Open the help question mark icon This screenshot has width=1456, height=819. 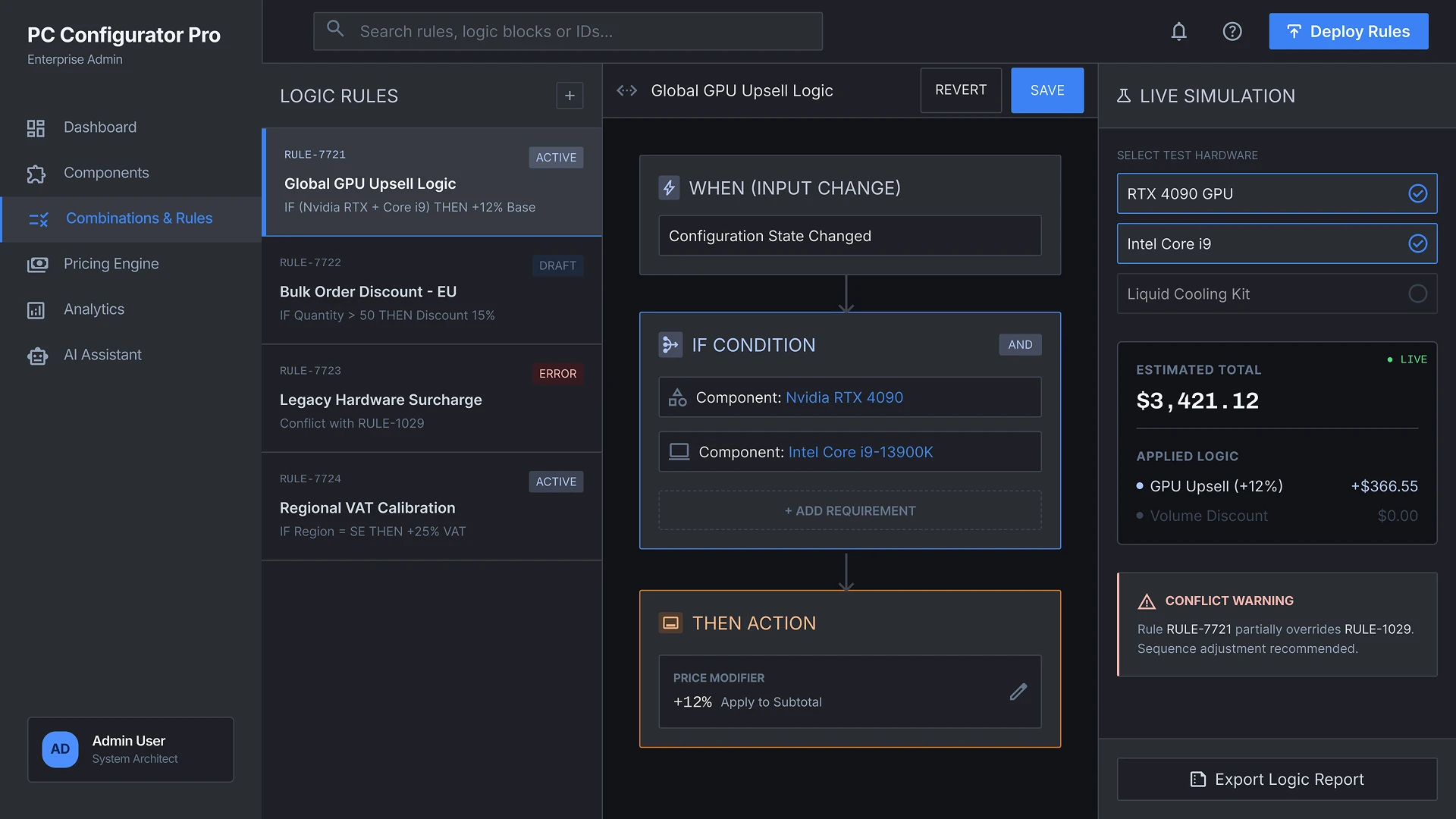1232,31
